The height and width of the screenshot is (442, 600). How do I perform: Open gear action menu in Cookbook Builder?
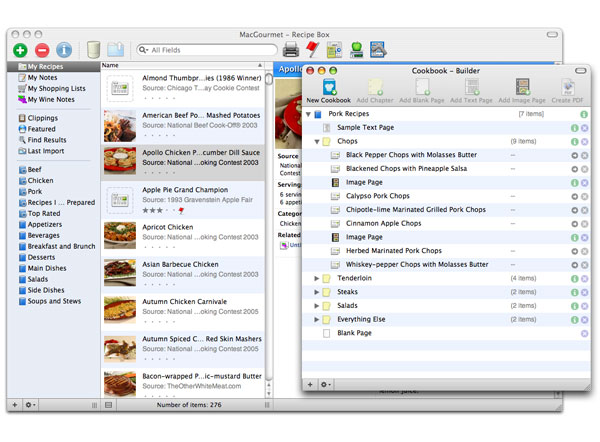pos(326,384)
